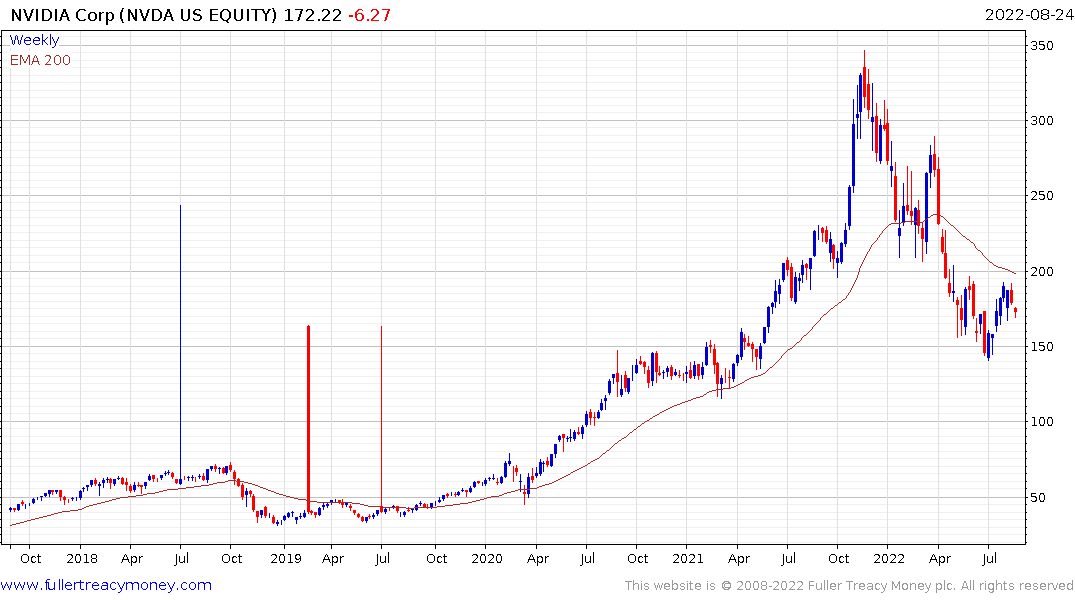
Task: Click the 250 price axis label
Action: (1041, 196)
